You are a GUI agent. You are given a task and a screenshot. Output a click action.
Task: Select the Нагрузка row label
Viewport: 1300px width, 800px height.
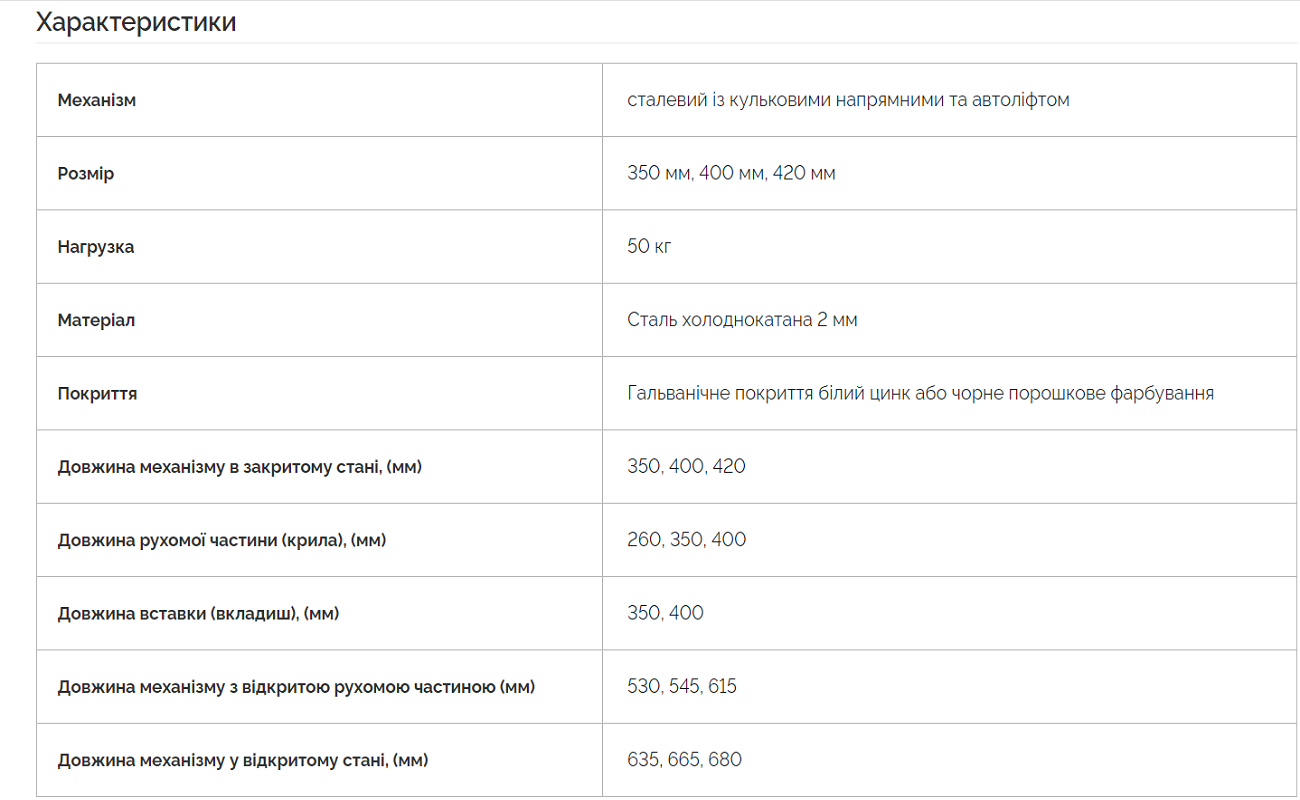(x=96, y=247)
